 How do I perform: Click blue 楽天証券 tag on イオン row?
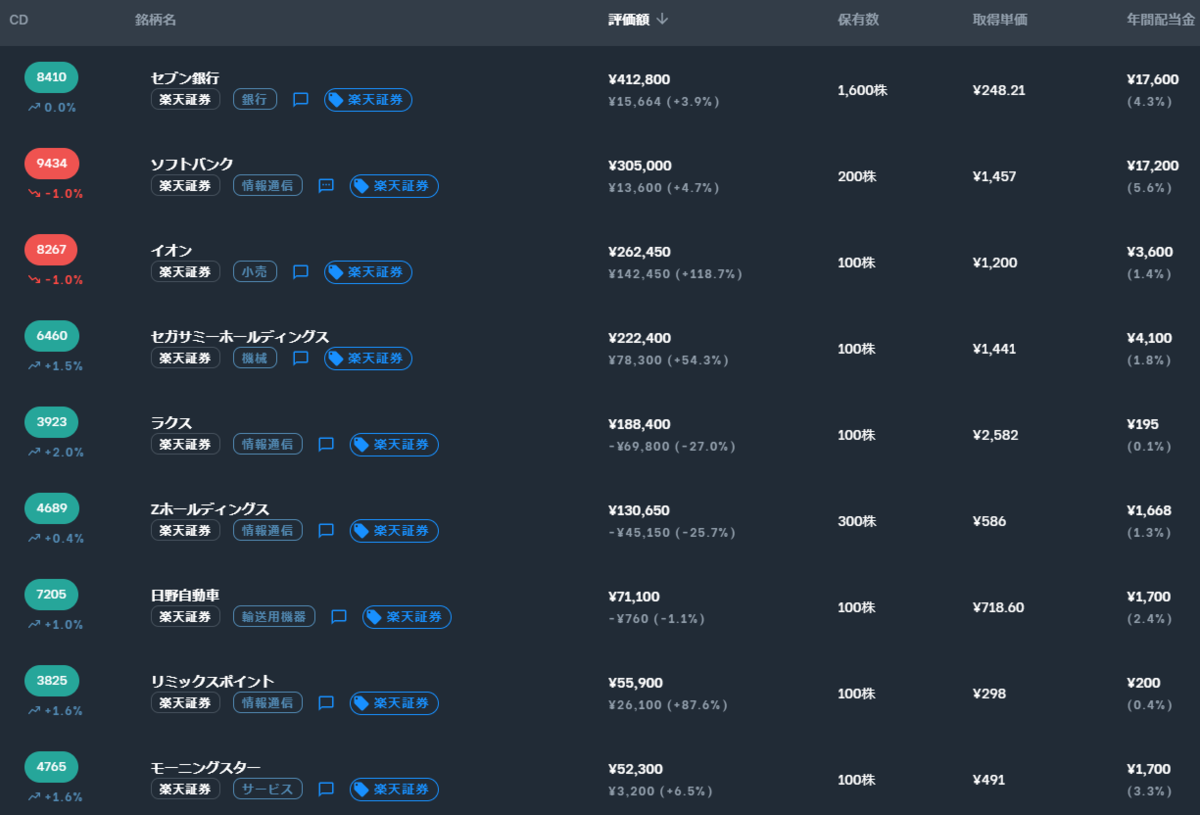pos(368,272)
